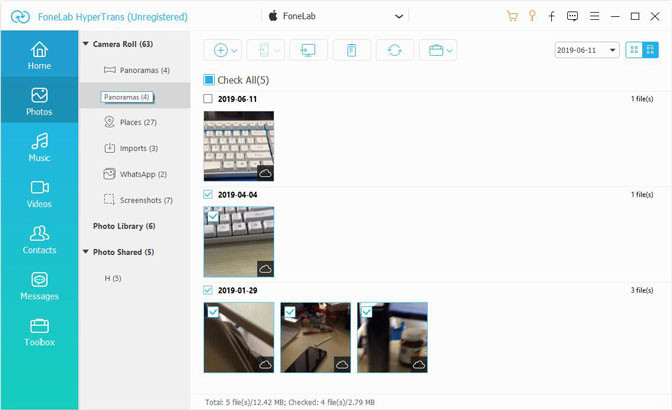Click the Delete trash icon
This screenshot has width=672, height=410.
pyautogui.click(x=351, y=50)
